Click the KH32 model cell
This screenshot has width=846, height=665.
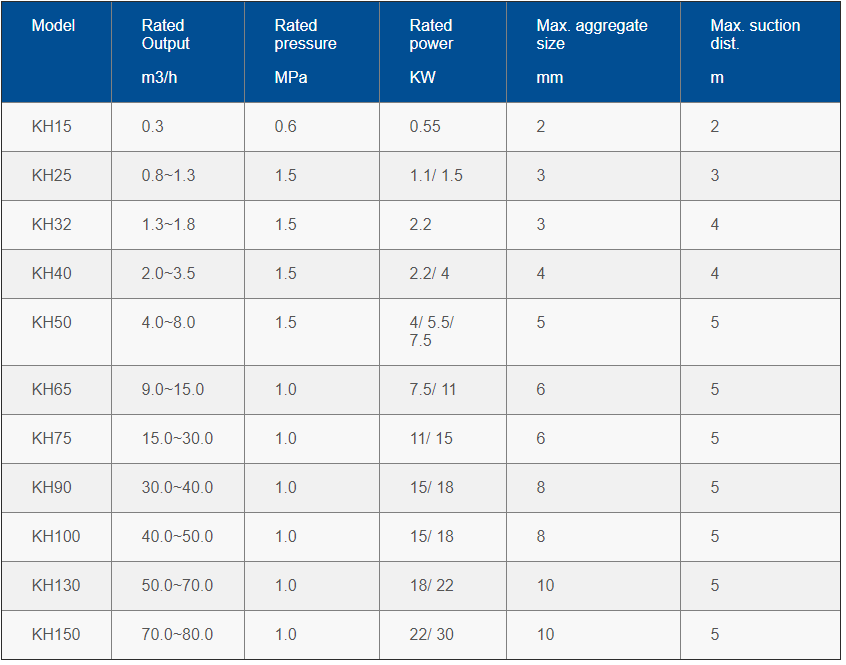pyautogui.click(x=57, y=225)
